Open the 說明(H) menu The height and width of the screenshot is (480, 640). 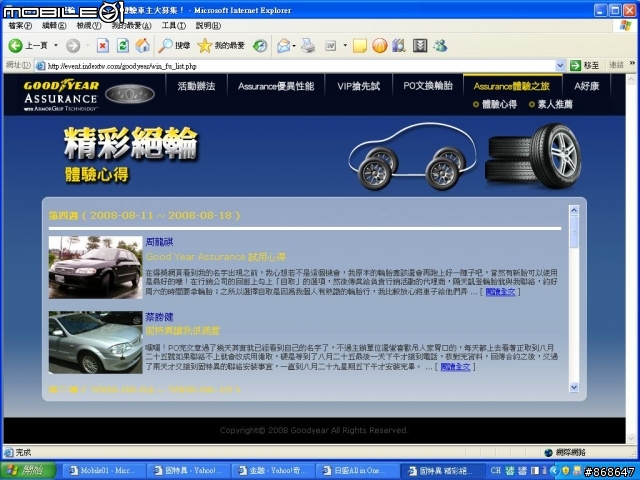[x=208, y=26]
